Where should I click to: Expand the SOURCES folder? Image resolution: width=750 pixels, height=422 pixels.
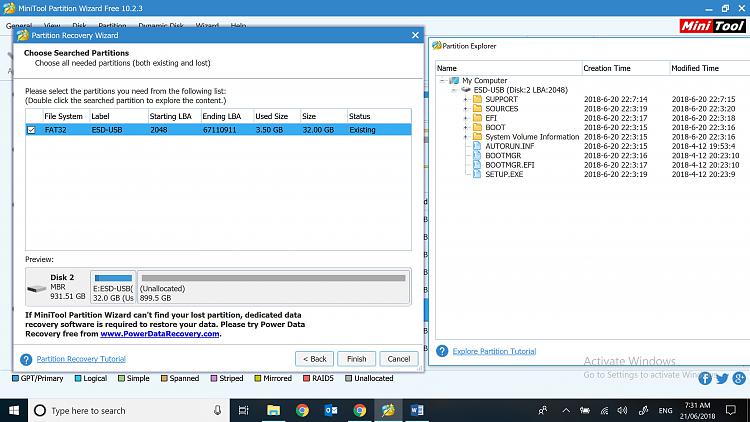coord(465,109)
